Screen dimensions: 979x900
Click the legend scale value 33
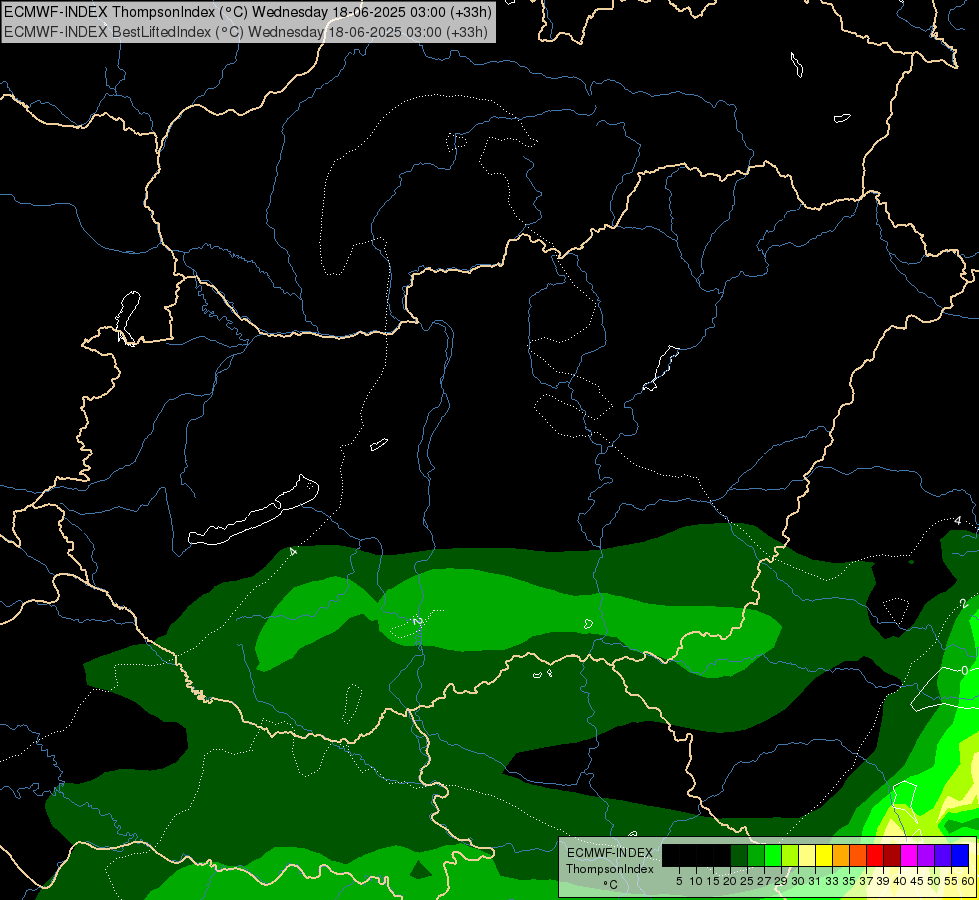[832, 881]
